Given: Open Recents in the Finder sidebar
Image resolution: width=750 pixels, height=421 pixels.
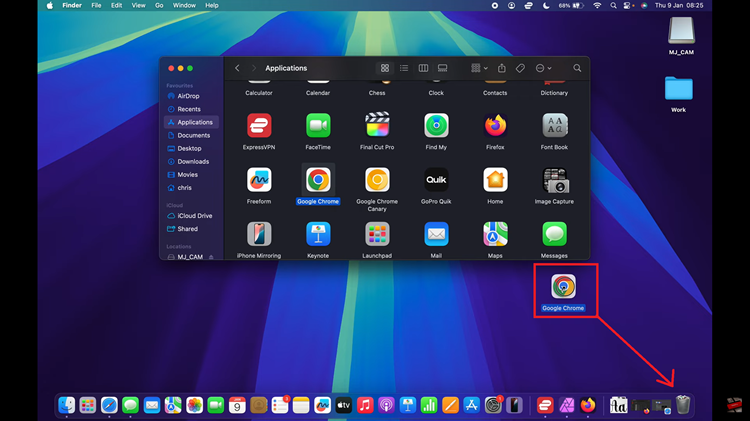Looking at the screenshot, I should point(191,109).
